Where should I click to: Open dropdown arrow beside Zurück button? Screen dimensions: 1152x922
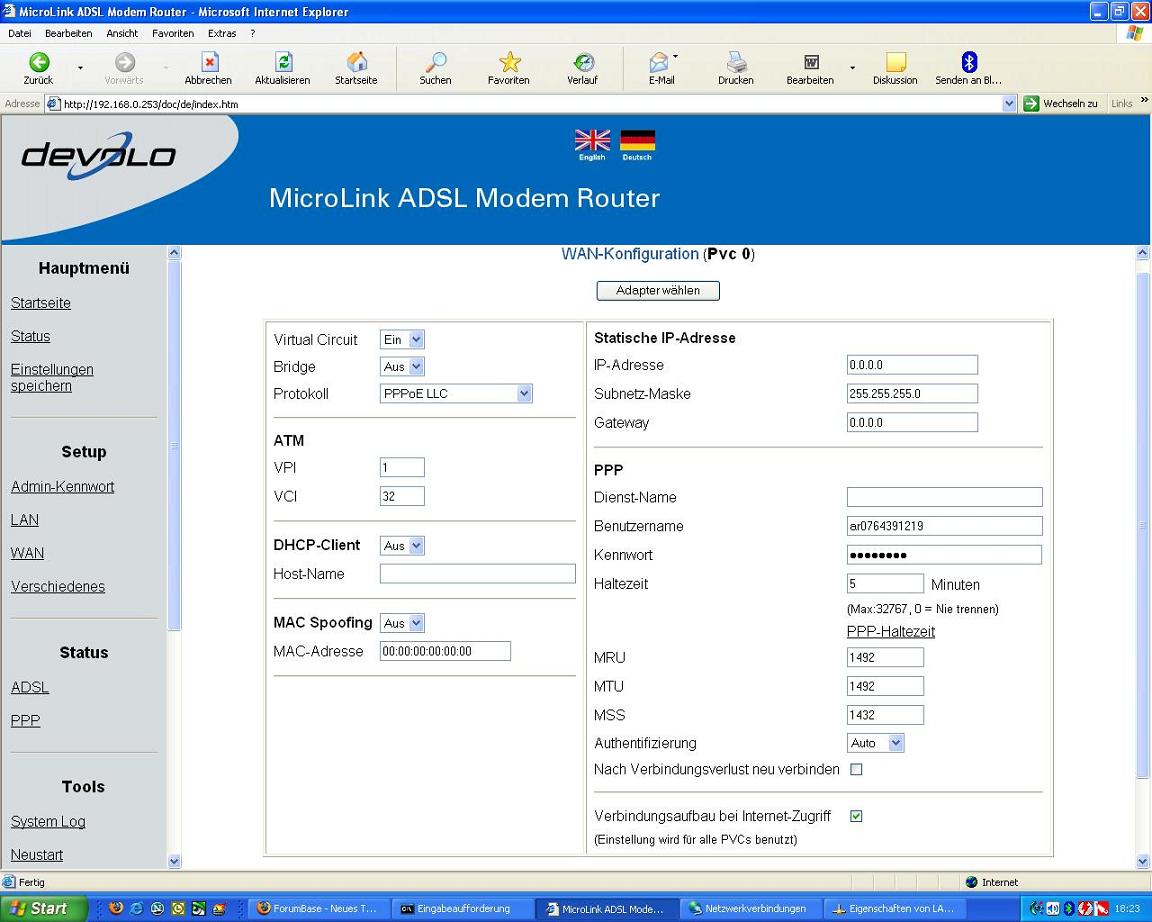point(81,68)
